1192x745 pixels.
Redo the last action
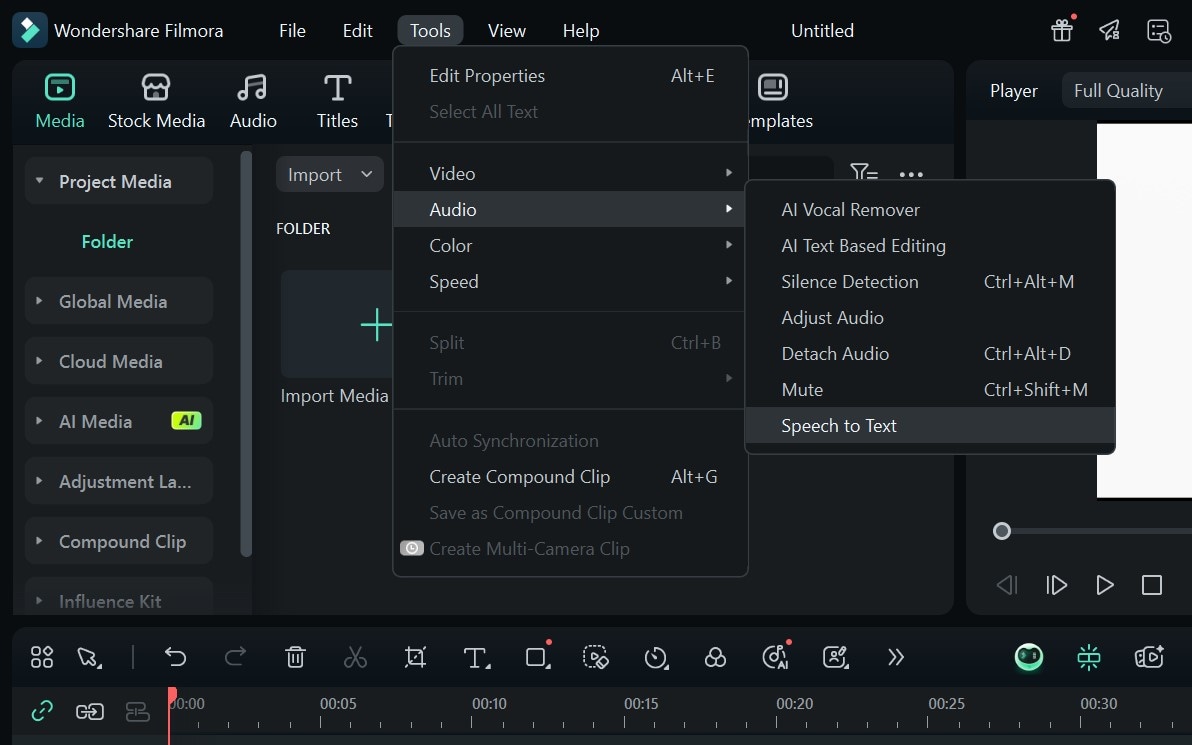(x=235, y=656)
